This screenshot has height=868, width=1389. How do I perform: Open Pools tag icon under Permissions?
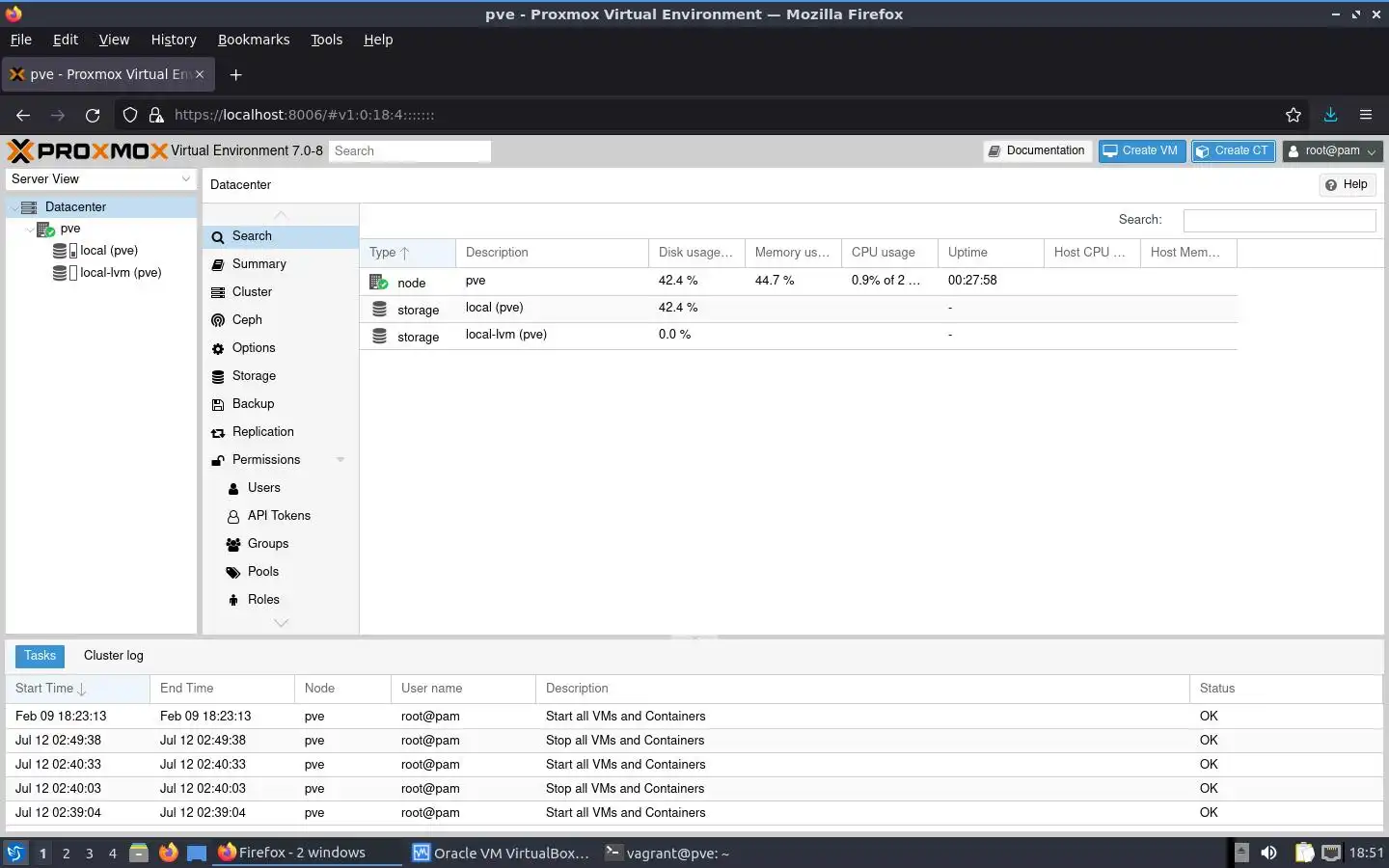(x=233, y=572)
